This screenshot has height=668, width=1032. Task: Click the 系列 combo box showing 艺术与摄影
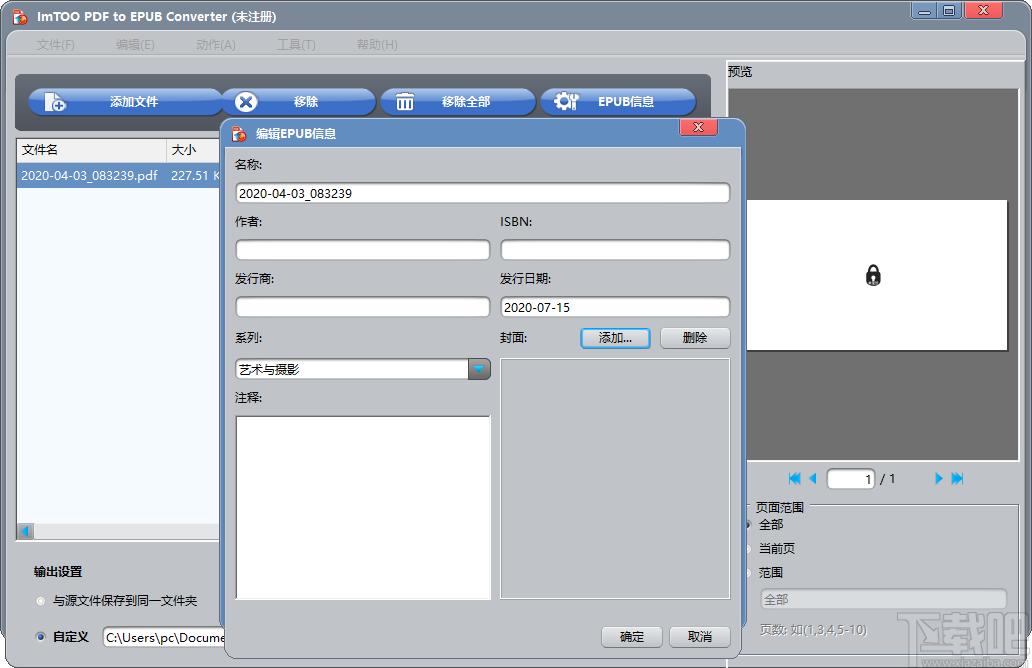363,369
